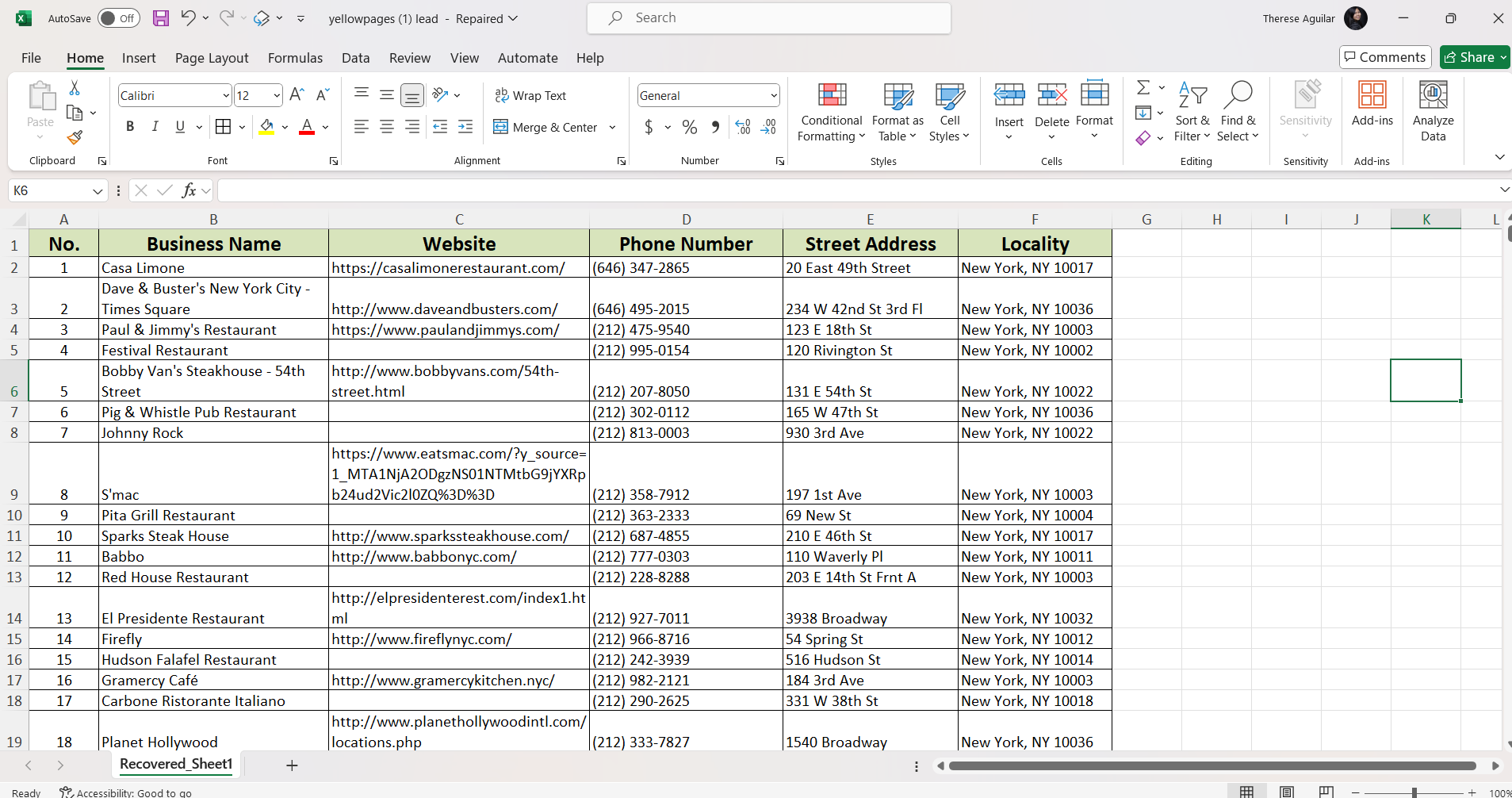Screen dimensions: 1512x798
Task: Switch to the Page Layout tab
Action: 212,58
